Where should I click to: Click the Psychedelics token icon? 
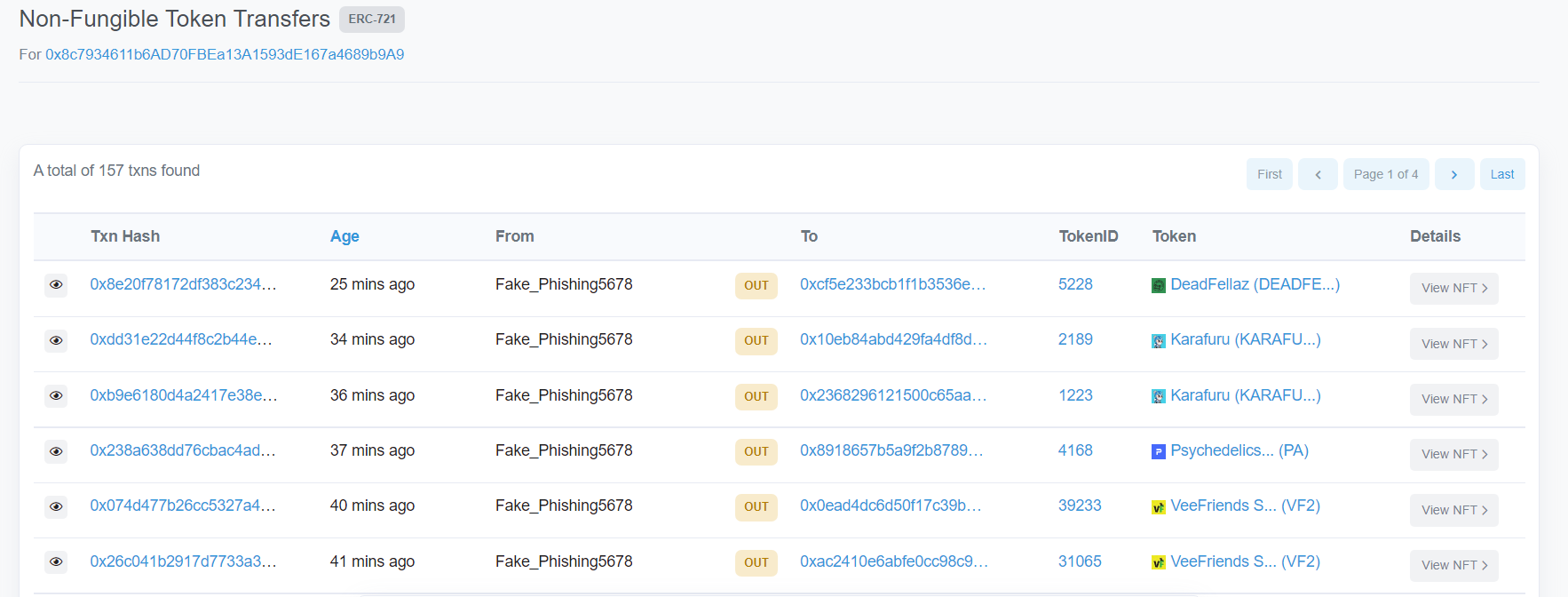1158,452
